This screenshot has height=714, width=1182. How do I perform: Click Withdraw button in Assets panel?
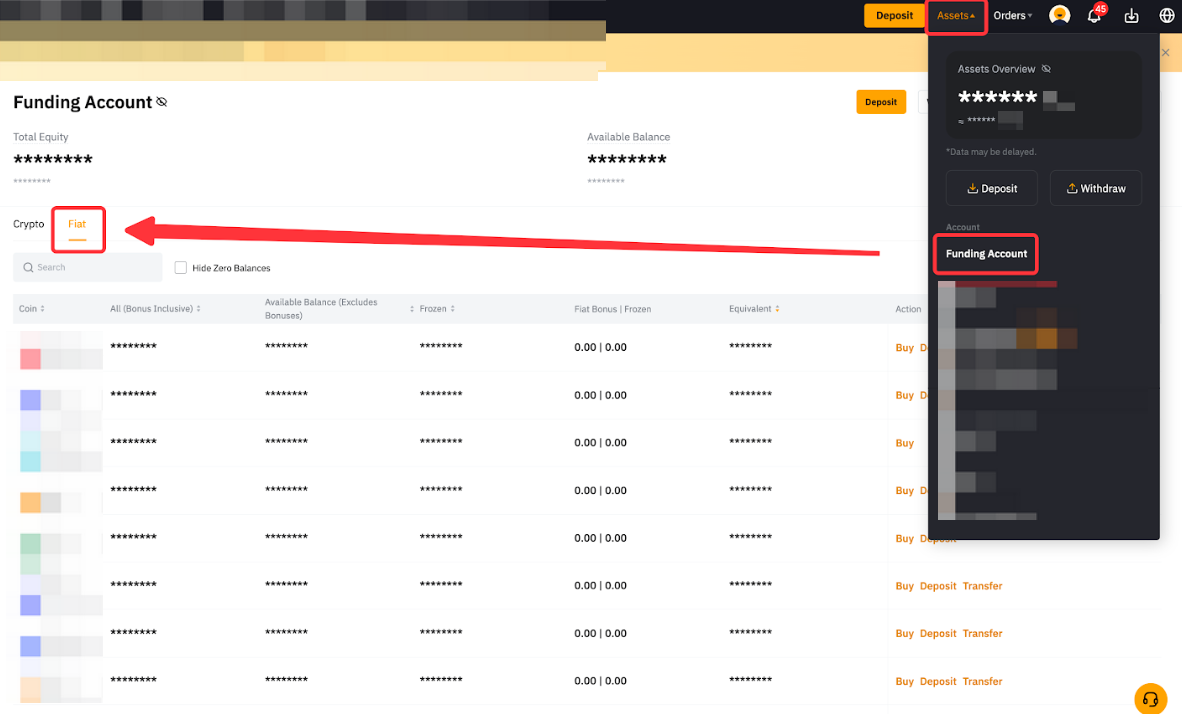1095,188
